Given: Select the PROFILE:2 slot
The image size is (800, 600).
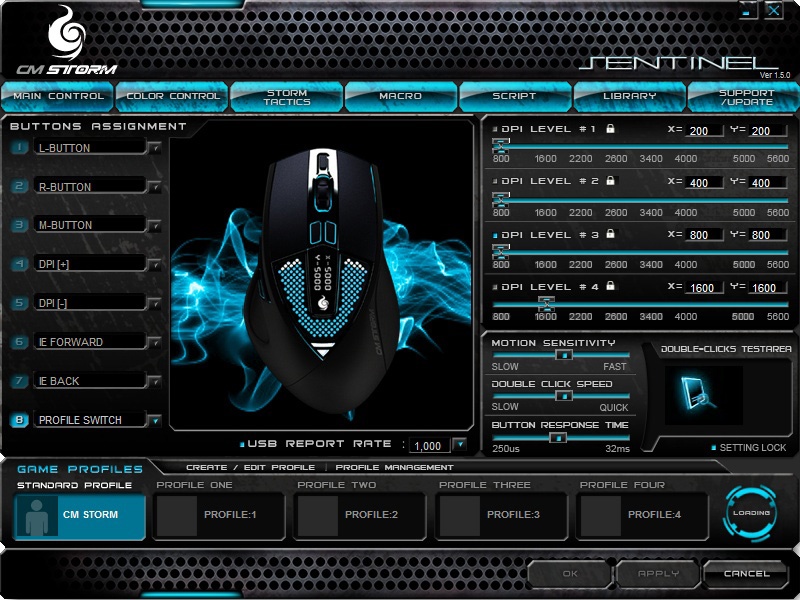Looking at the screenshot, I should click(x=360, y=515).
